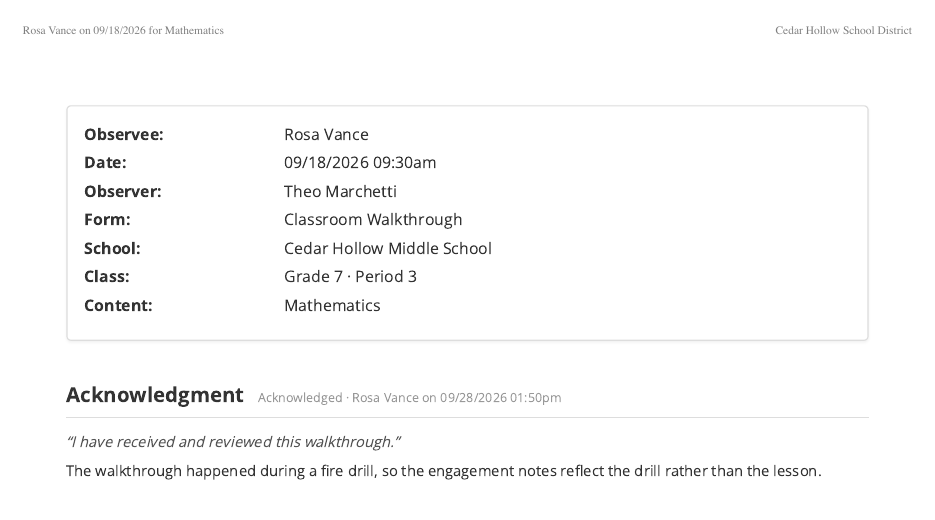Image resolution: width=935 pixels, height=520 pixels.
Task: Click the Content label
Action: (118, 305)
